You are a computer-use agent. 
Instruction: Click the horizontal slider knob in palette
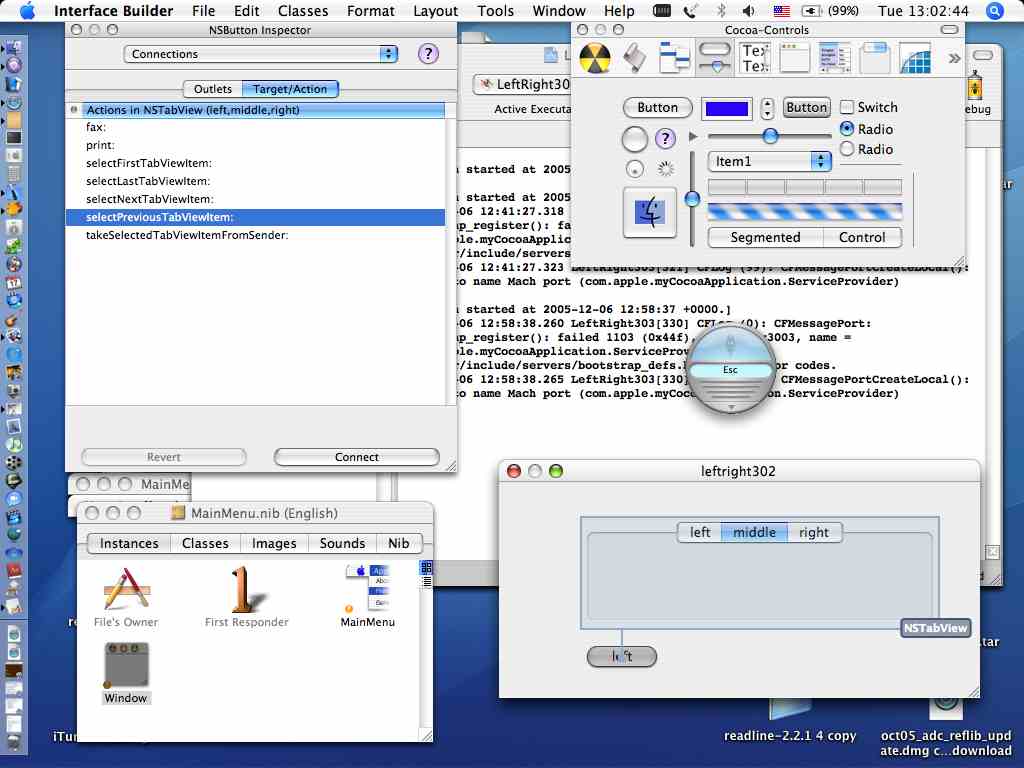coord(770,135)
